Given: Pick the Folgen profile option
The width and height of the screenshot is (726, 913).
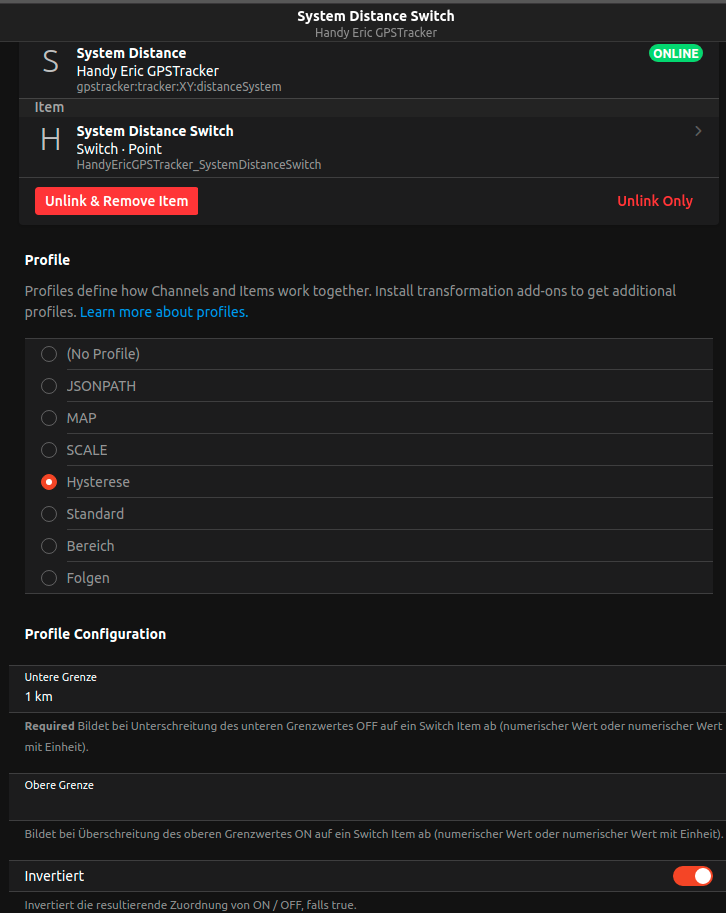Looking at the screenshot, I should [x=49, y=578].
